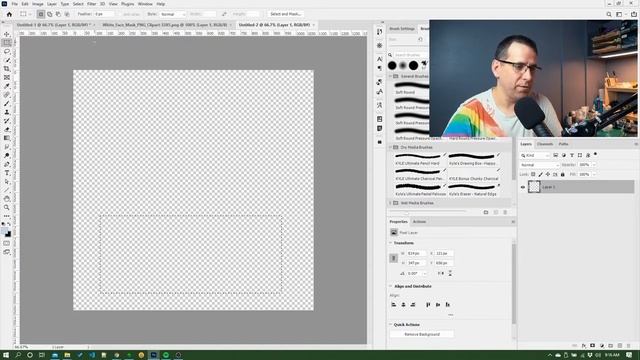Image resolution: width=640 pixels, height=360 pixels.
Task: Open the Opacity dropdown arrow
Action: click(x=594, y=165)
